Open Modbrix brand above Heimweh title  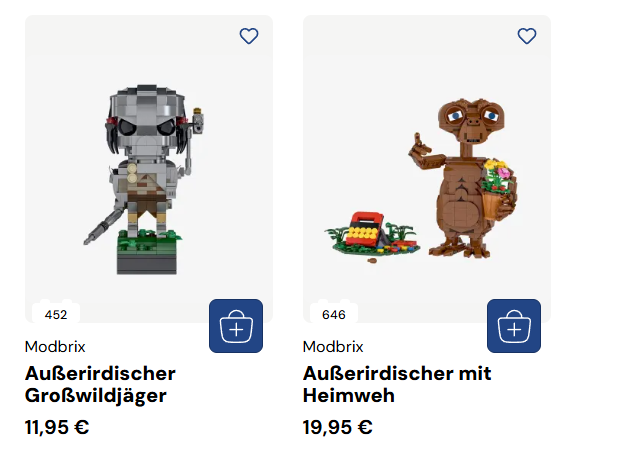tap(333, 347)
